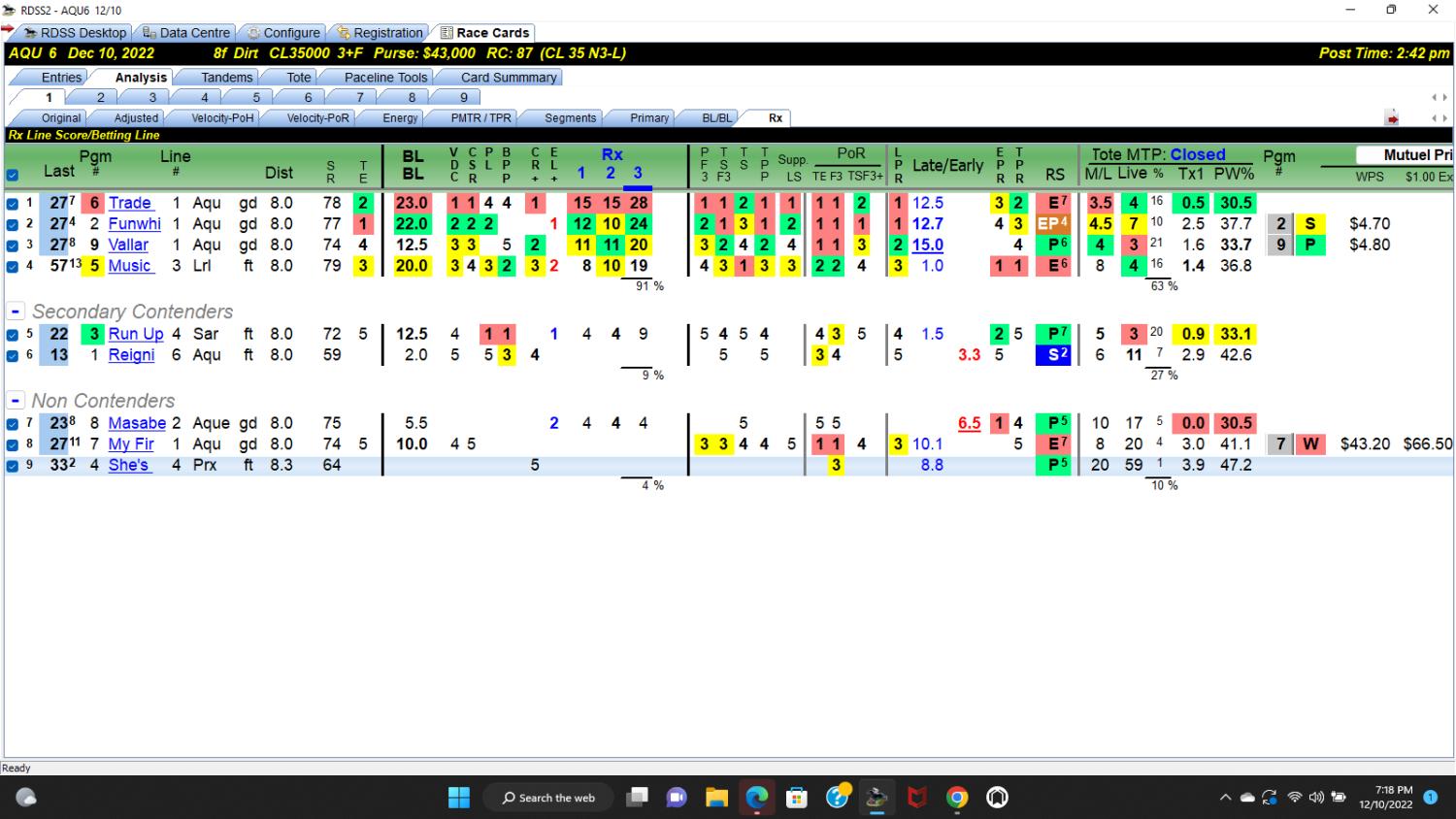The width and height of the screenshot is (1456, 819).
Task: Open the Masabe horse link
Action: tap(137, 424)
